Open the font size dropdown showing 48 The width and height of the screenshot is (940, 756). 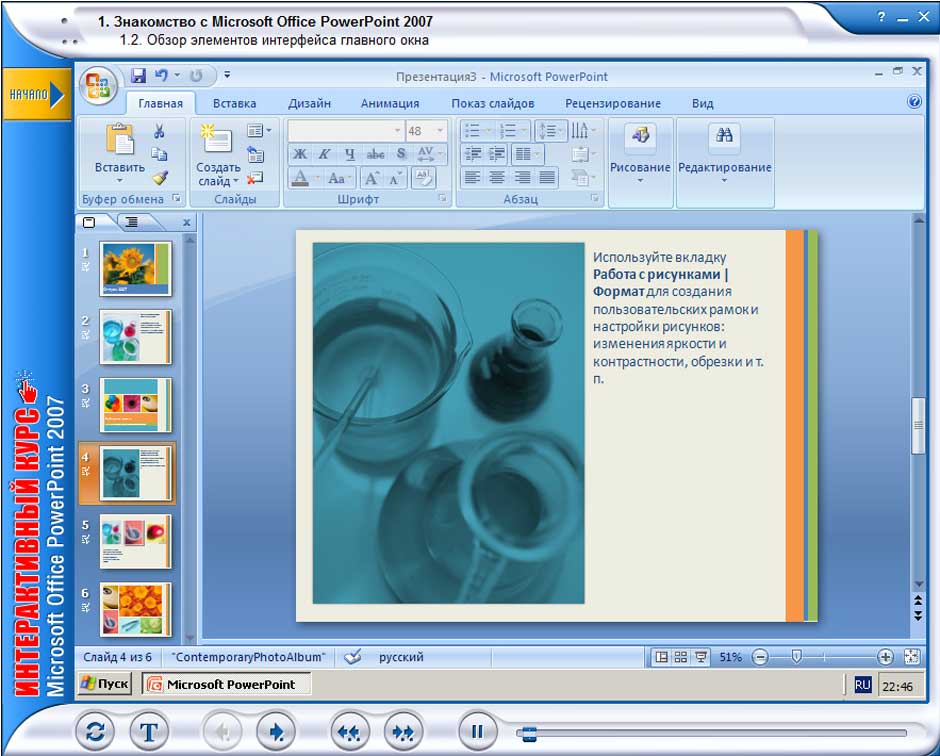pyautogui.click(x=440, y=131)
